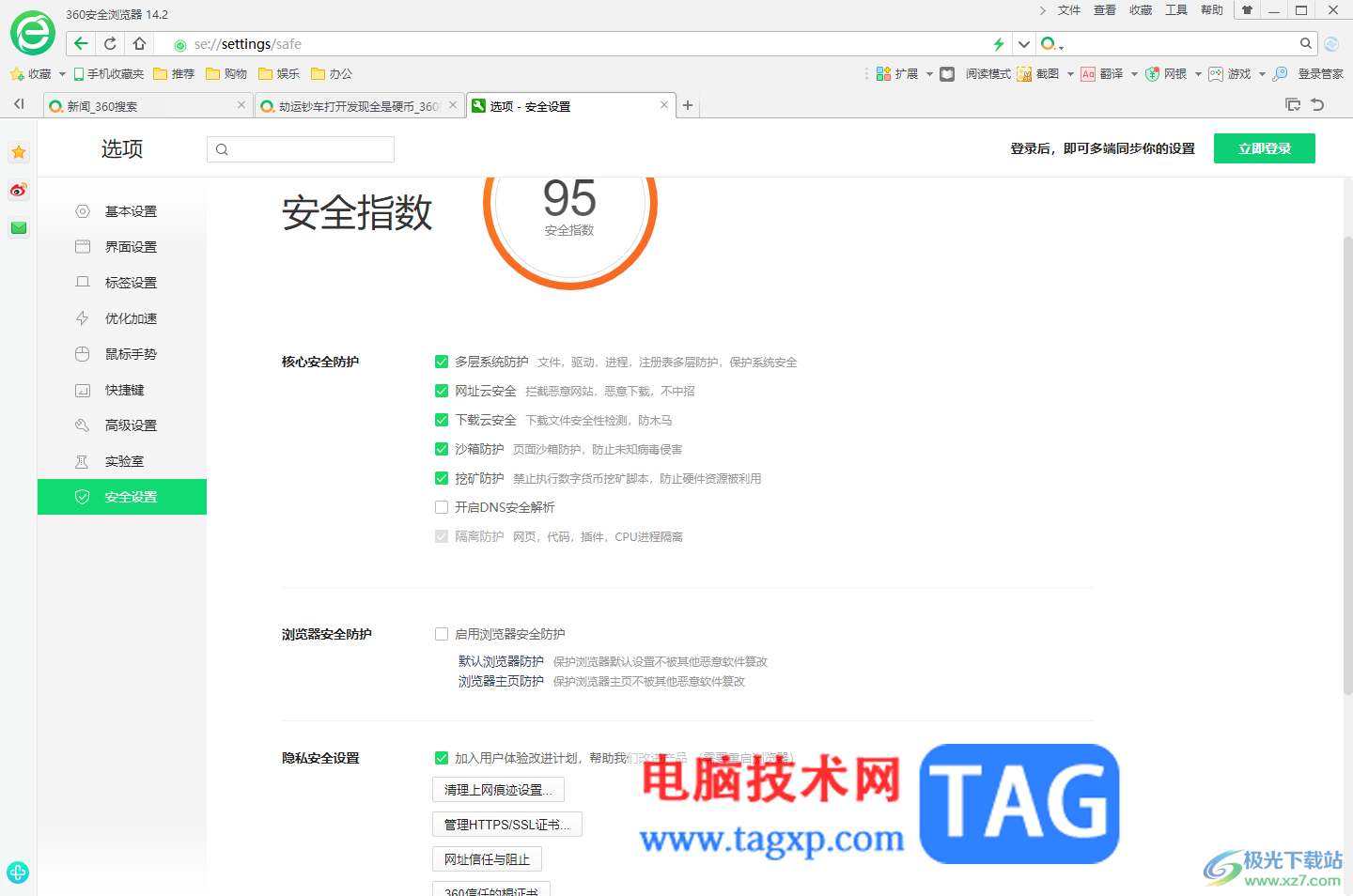The width and height of the screenshot is (1353, 896).
Task: Expand the 游戏 dropdown arrow
Action: coord(1262,74)
